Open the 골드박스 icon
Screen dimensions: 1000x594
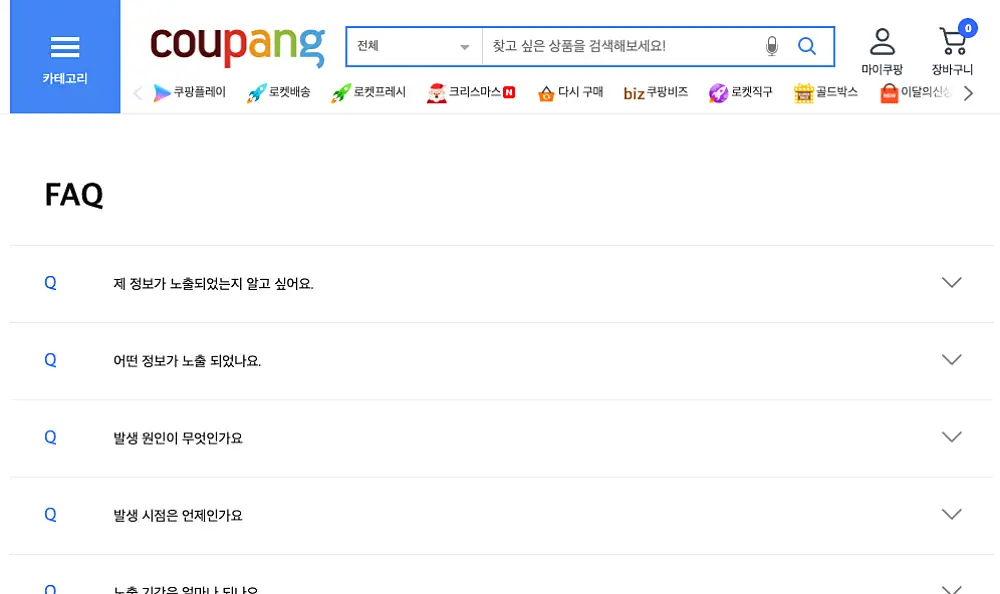807,92
